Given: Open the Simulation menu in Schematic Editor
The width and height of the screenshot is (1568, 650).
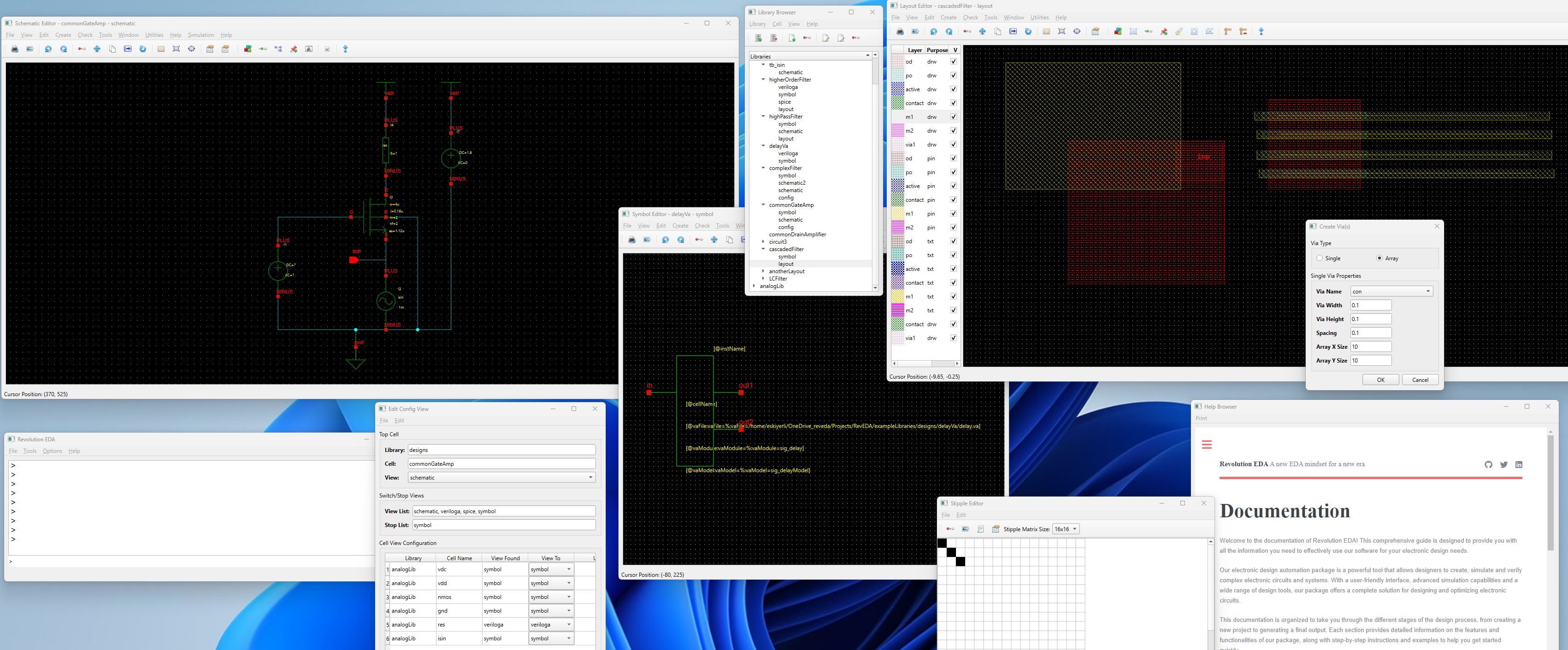Looking at the screenshot, I should (x=201, y=35).
